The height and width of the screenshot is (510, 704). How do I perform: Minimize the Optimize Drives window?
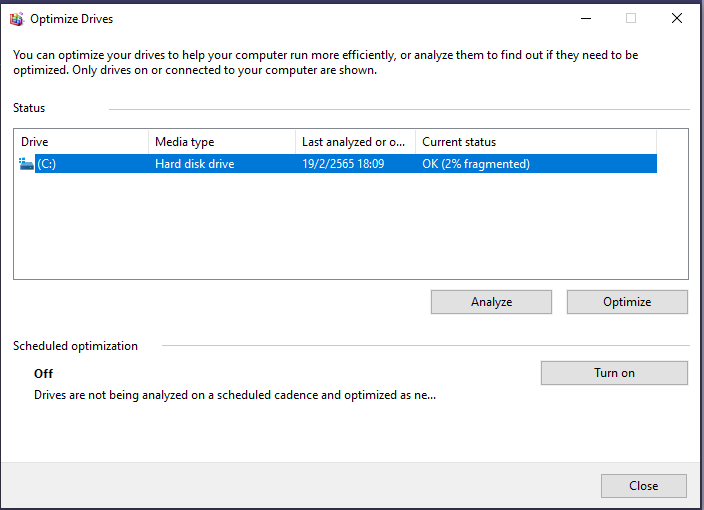point(586,18)
